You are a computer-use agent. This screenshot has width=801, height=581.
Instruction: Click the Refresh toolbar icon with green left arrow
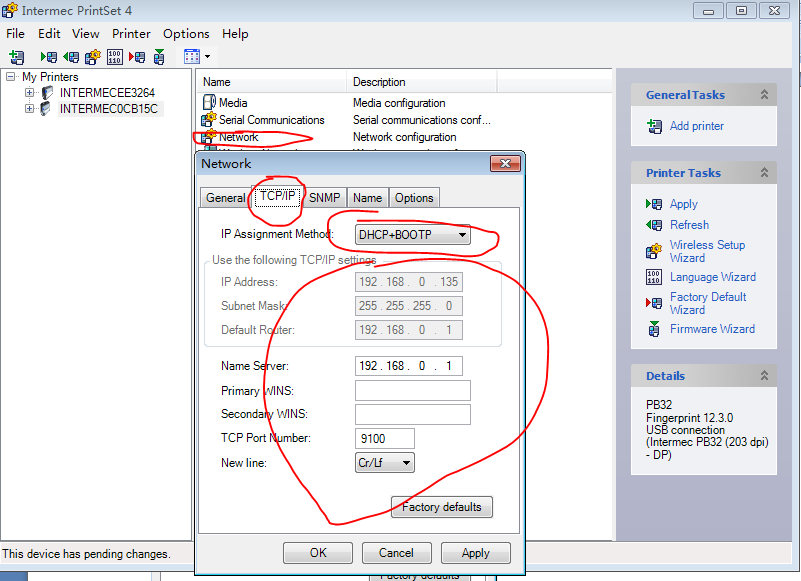click(71, 57)
